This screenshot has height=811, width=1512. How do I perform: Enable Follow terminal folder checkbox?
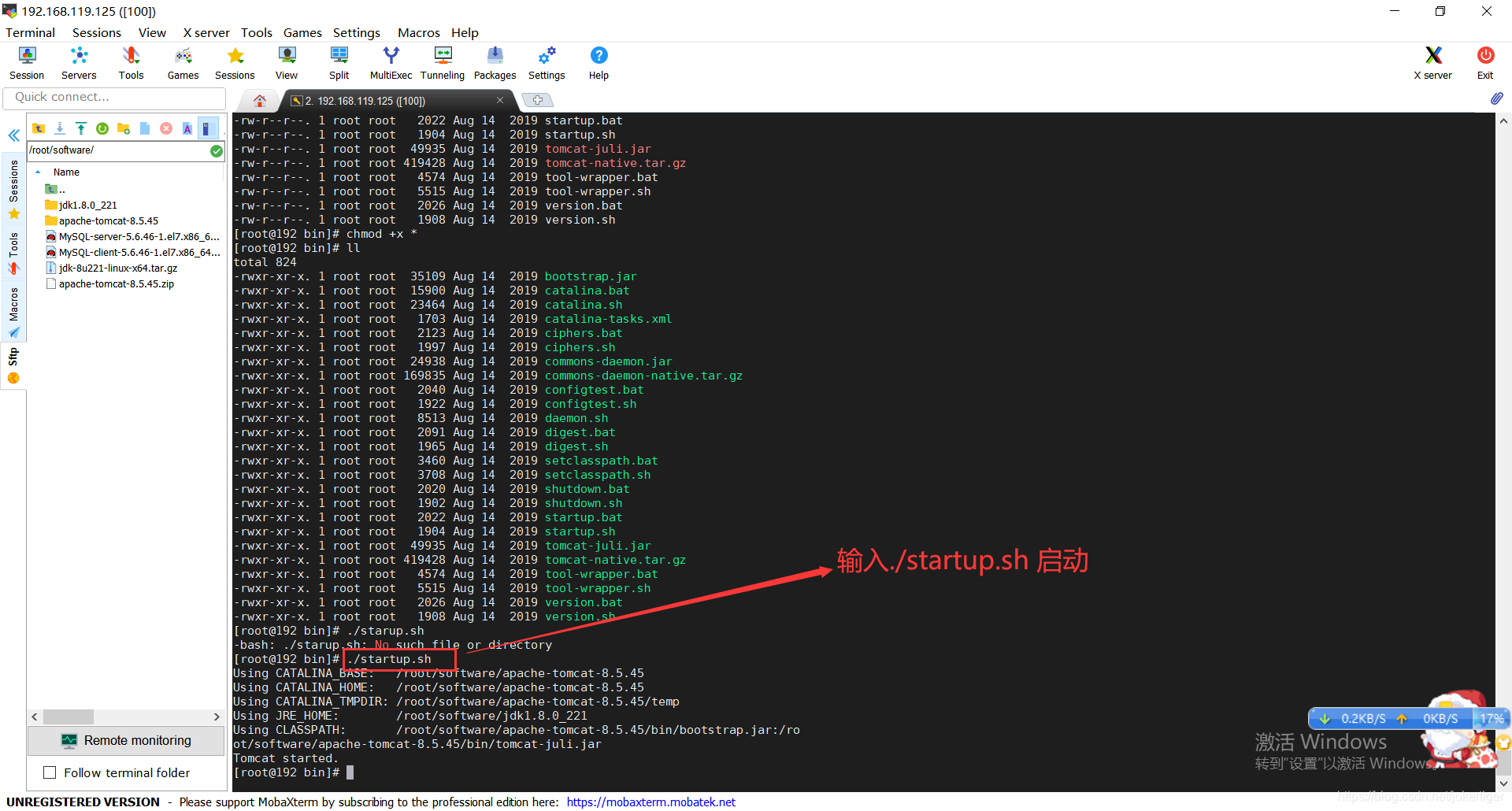pyautogui.click(x=50, y=772)
